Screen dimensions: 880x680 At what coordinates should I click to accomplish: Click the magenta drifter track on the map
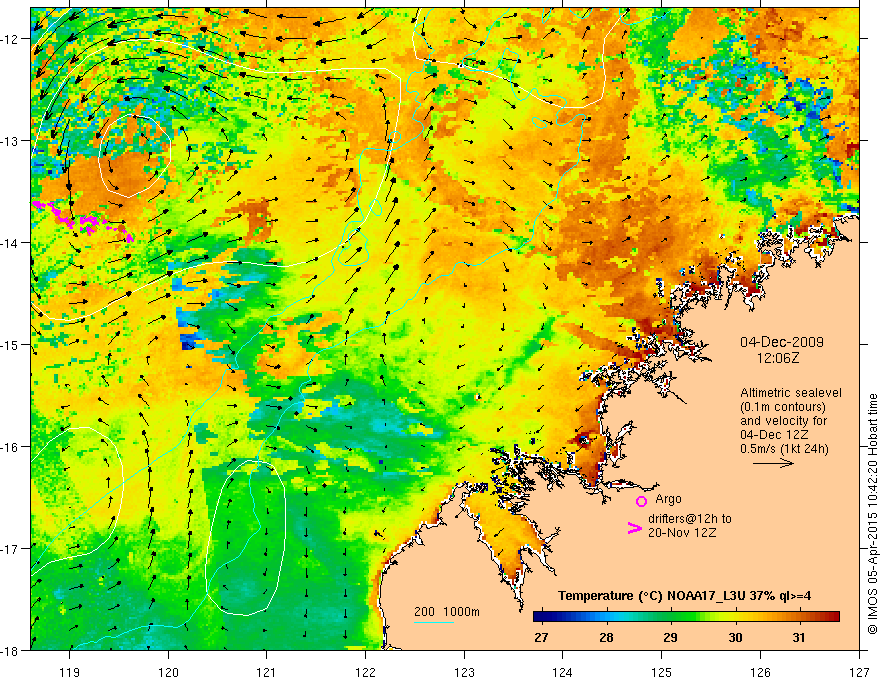click(x=82, y=221)
